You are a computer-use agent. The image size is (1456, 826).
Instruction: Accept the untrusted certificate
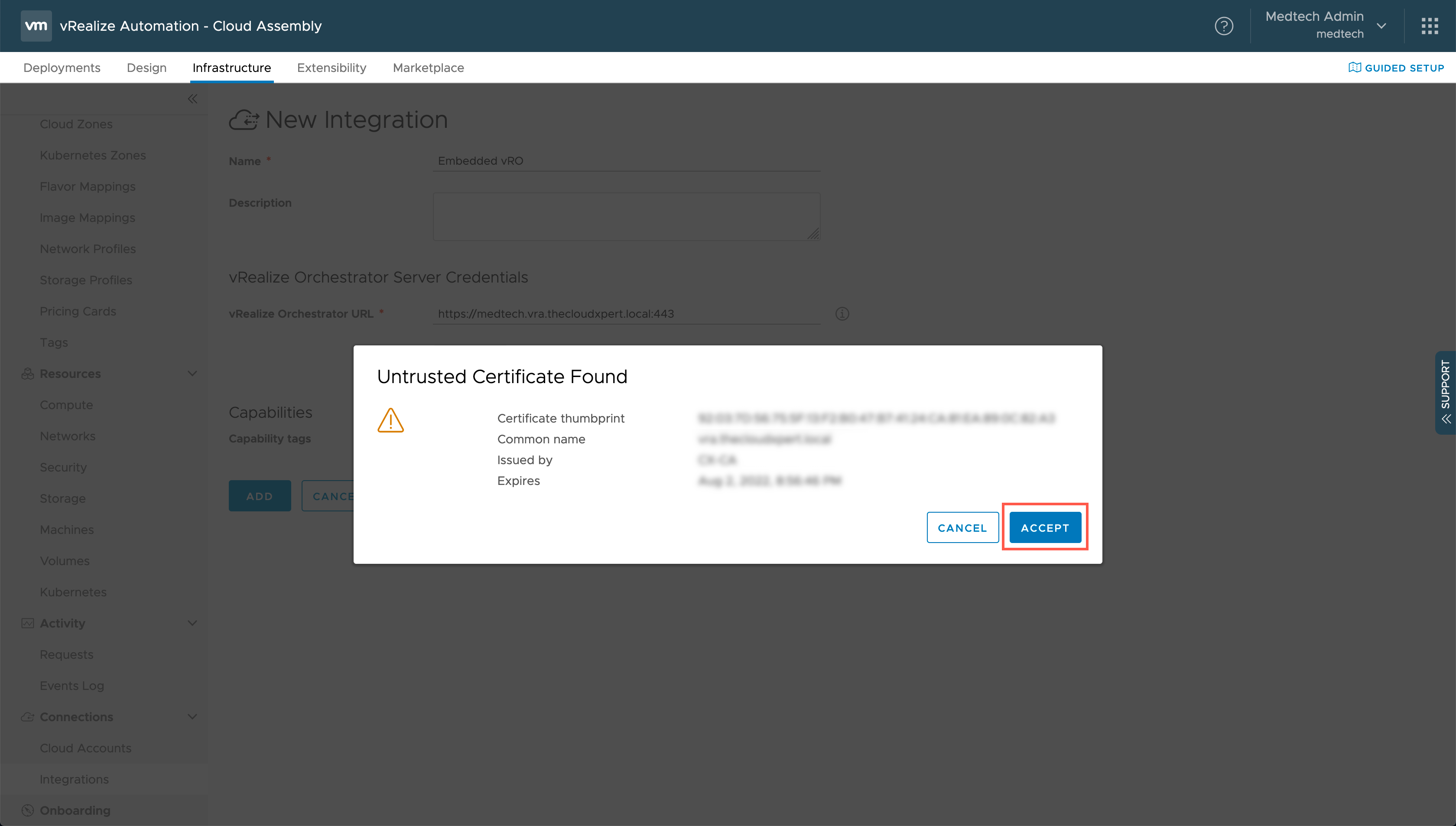click(x=1045, y=527)
